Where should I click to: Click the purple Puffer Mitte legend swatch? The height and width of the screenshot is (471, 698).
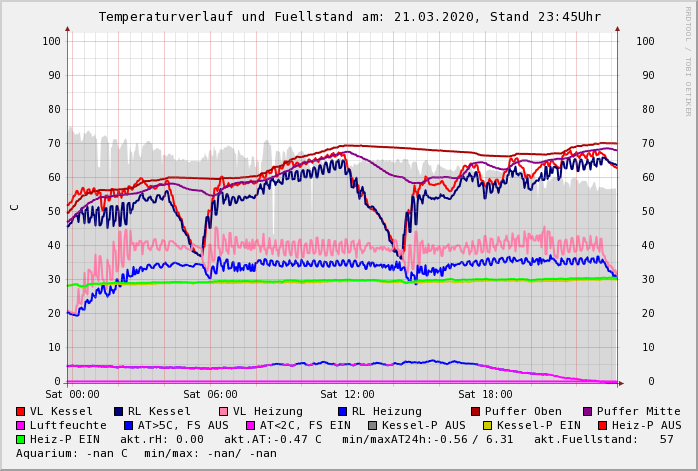coord(588,411)
